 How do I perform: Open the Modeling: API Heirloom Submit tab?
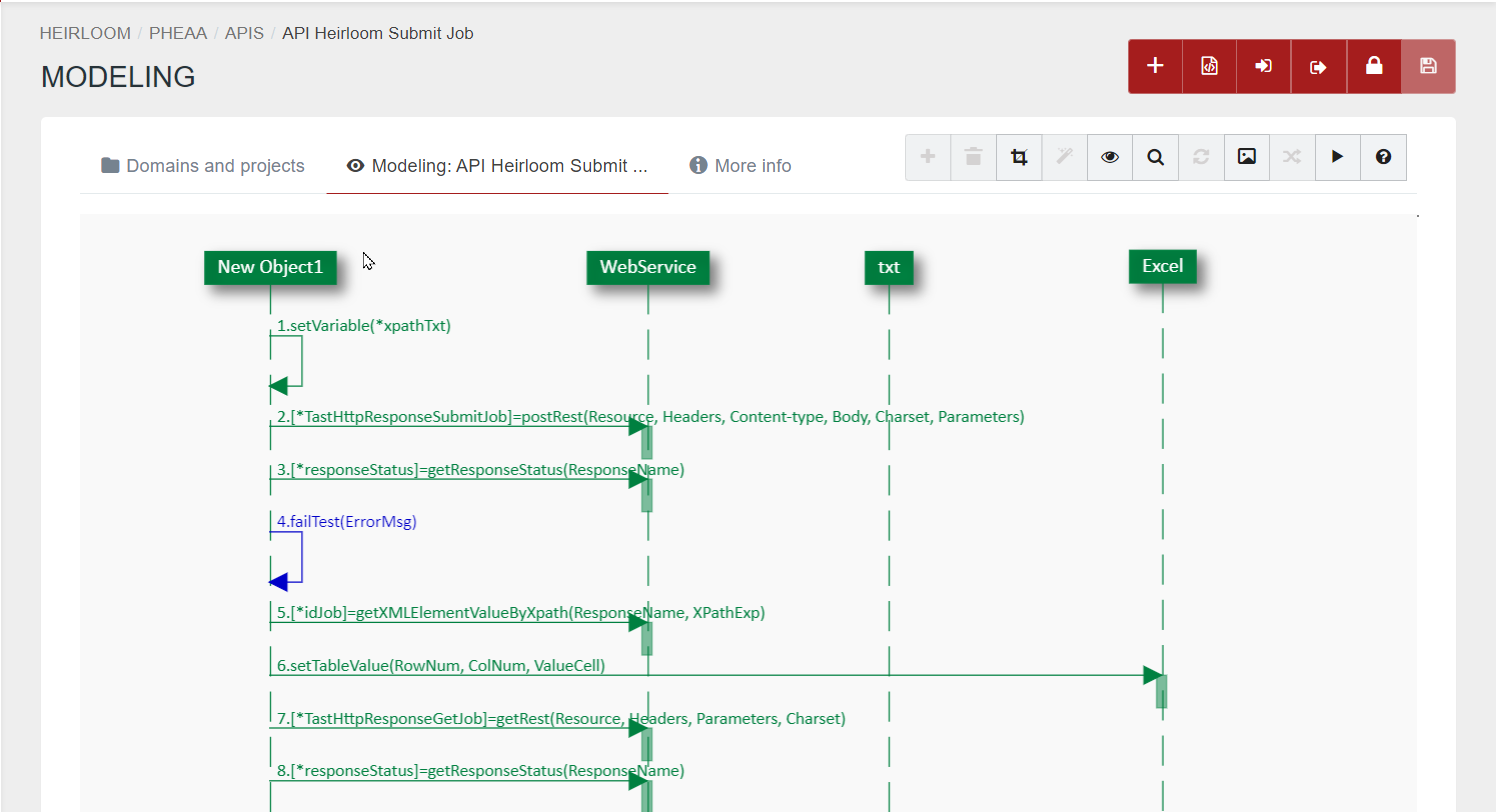coord(497,165)
